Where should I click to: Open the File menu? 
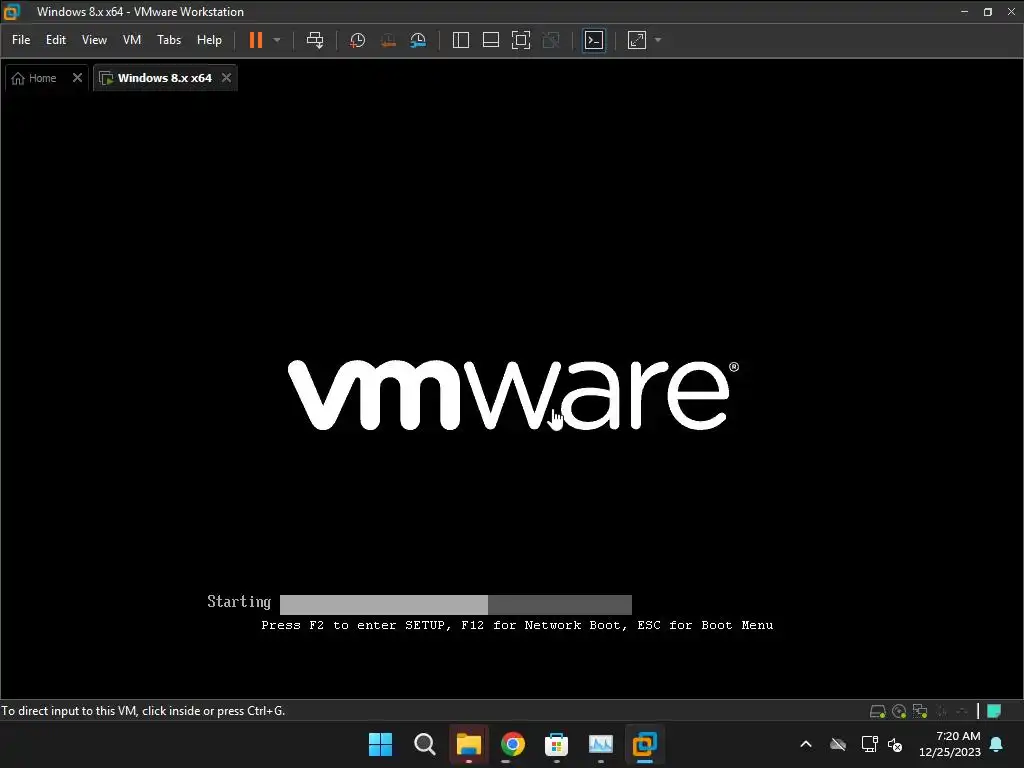click(x=21, y=40)
